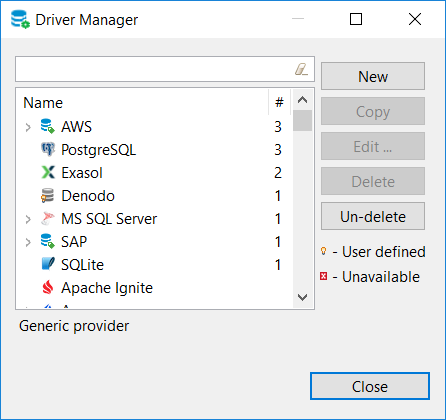Close the window with the X button
Image resolution: width=446 pixels, height=420 pixels.
tap(415, 19)
